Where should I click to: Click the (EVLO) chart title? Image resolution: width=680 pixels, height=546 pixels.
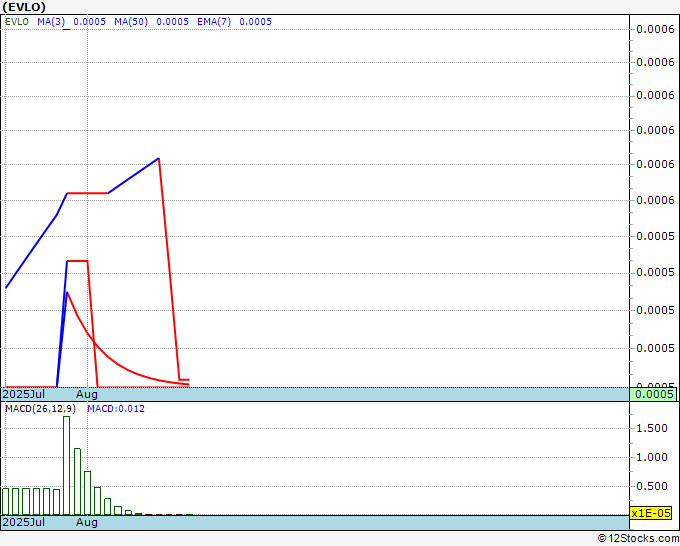tap(25, 7)
